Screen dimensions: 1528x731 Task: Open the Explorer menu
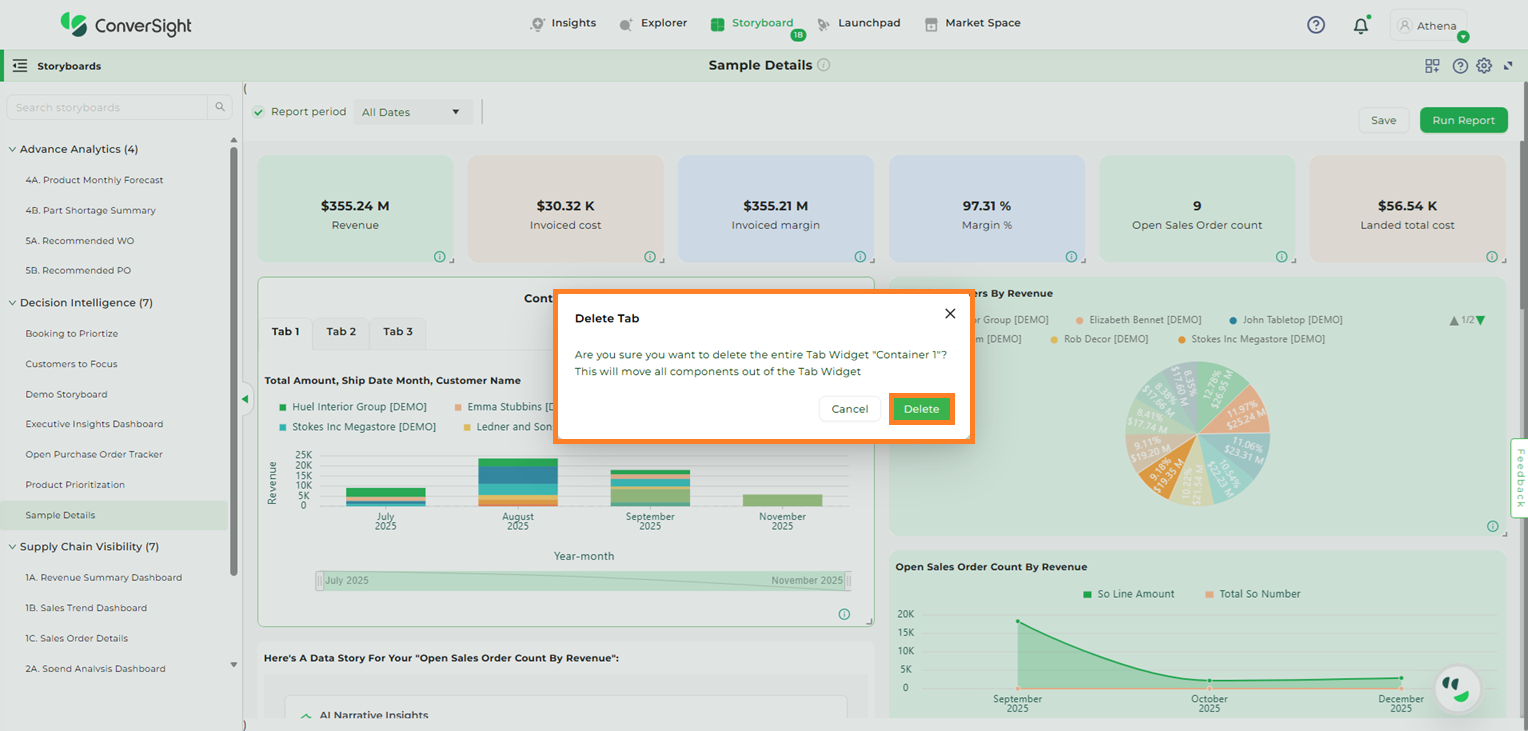653,23
